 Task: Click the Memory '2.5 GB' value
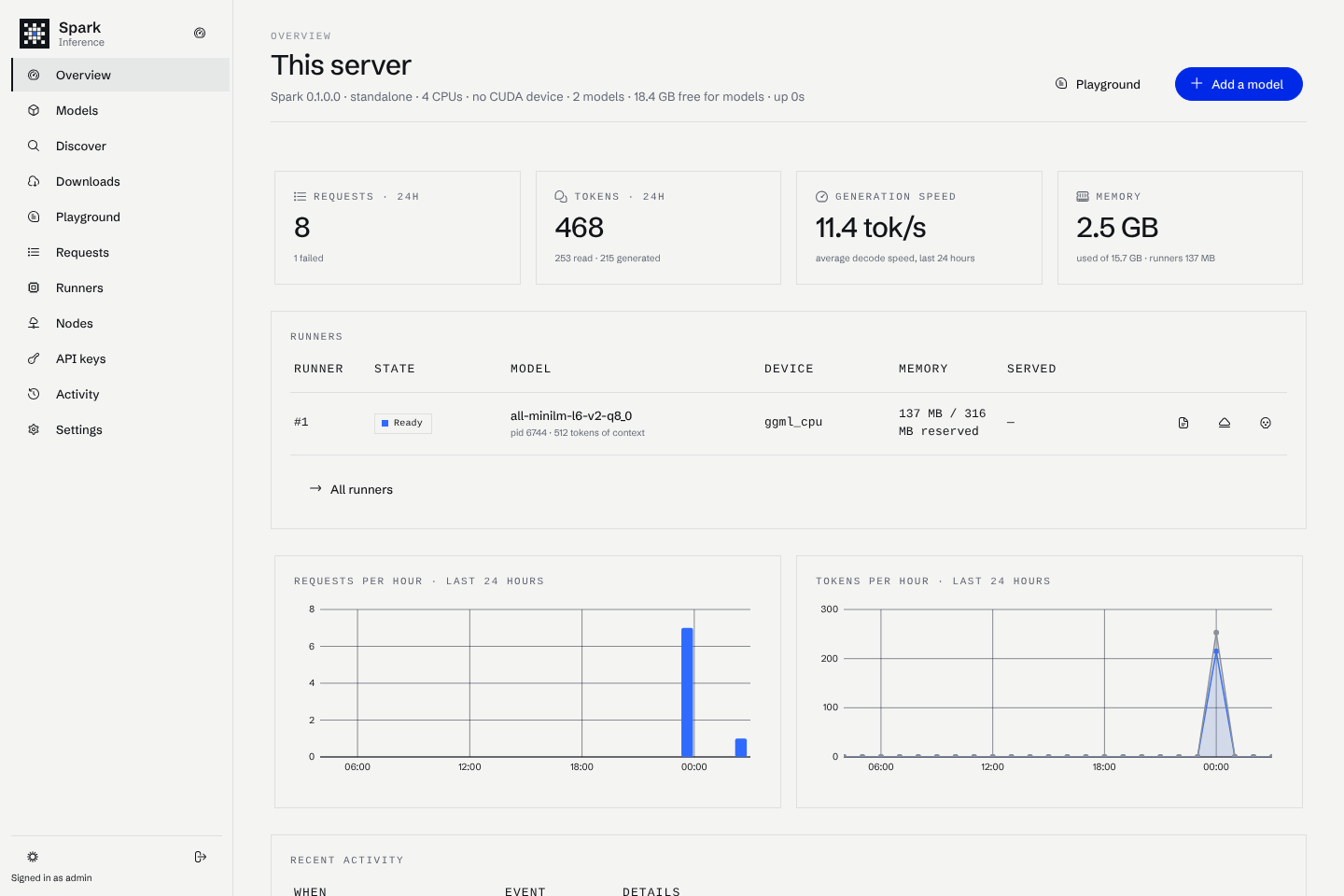point(1117,228)
